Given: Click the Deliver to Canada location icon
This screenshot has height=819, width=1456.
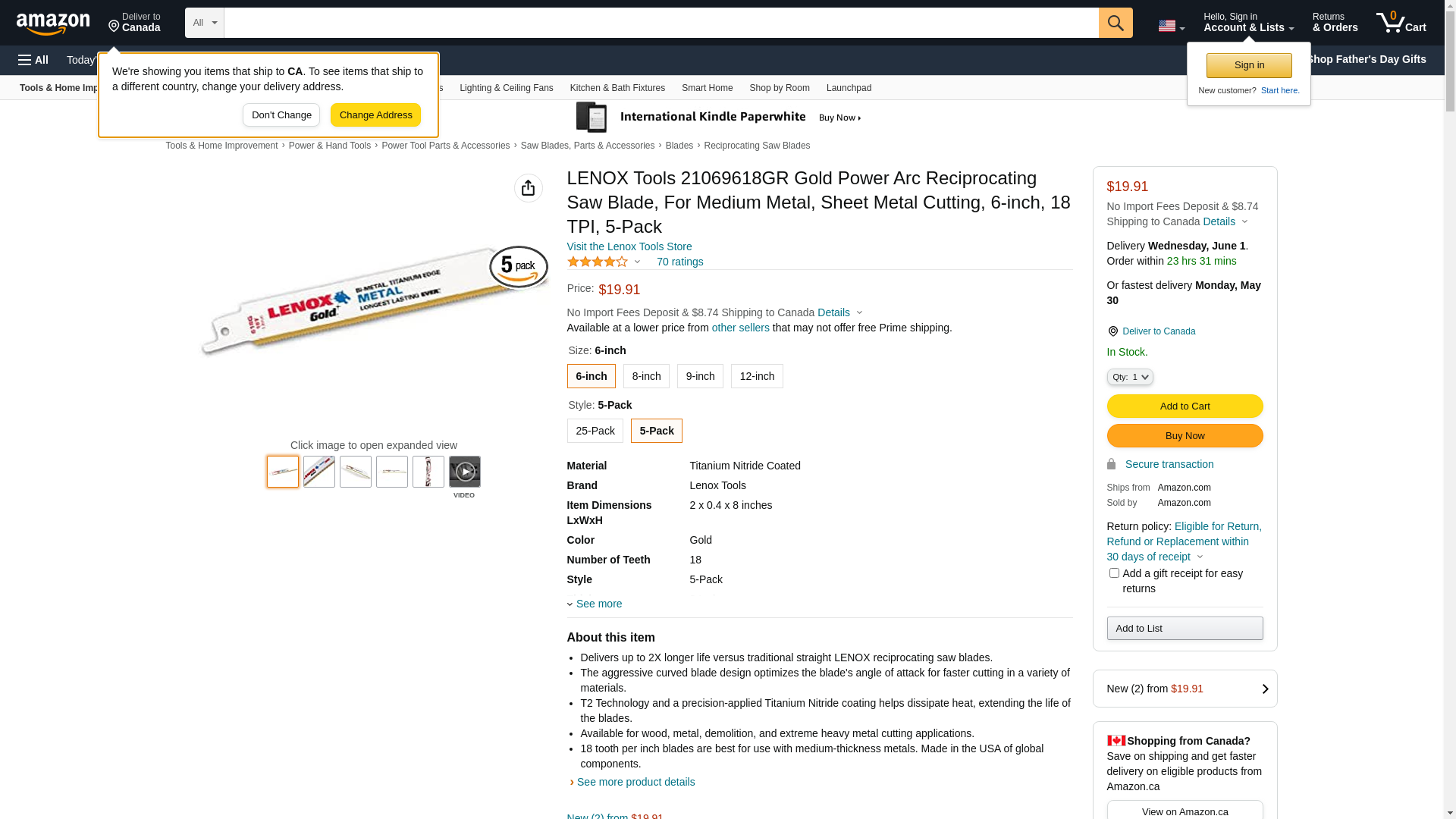Looking at the screenshot, I should click(1112, 331).
